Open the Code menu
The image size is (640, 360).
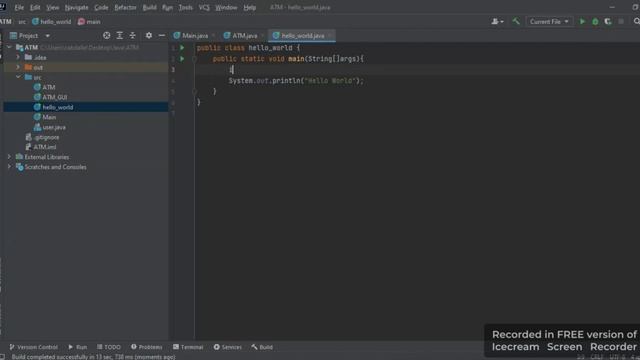101,7
